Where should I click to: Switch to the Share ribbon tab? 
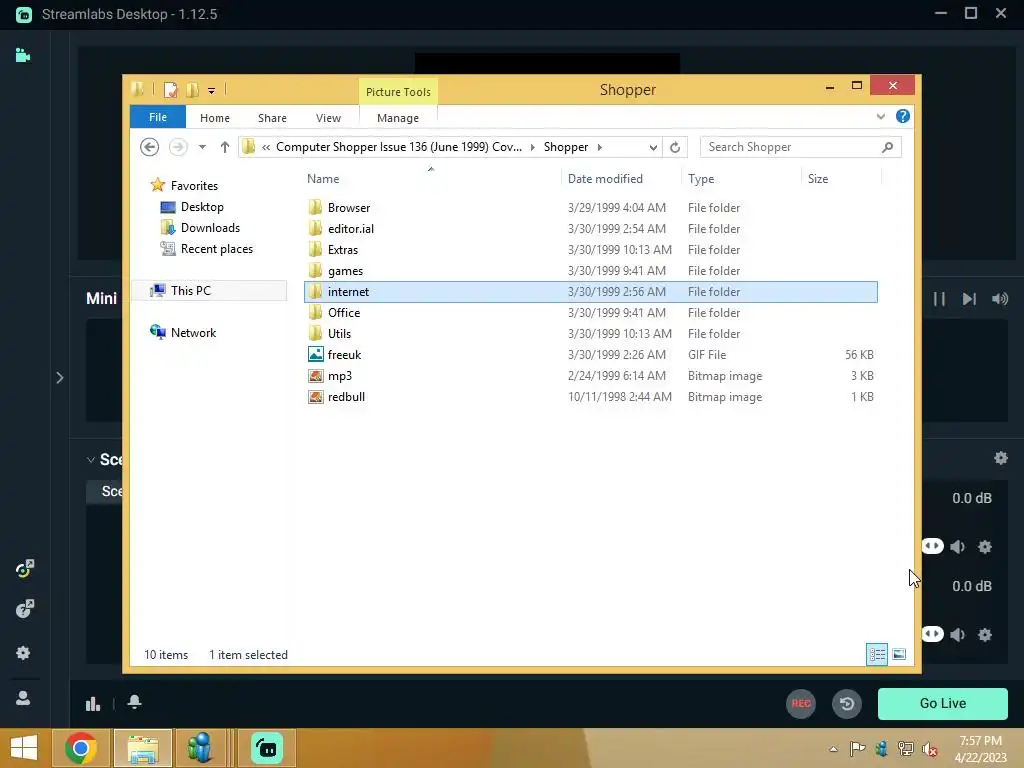click(x=272, y=118)
